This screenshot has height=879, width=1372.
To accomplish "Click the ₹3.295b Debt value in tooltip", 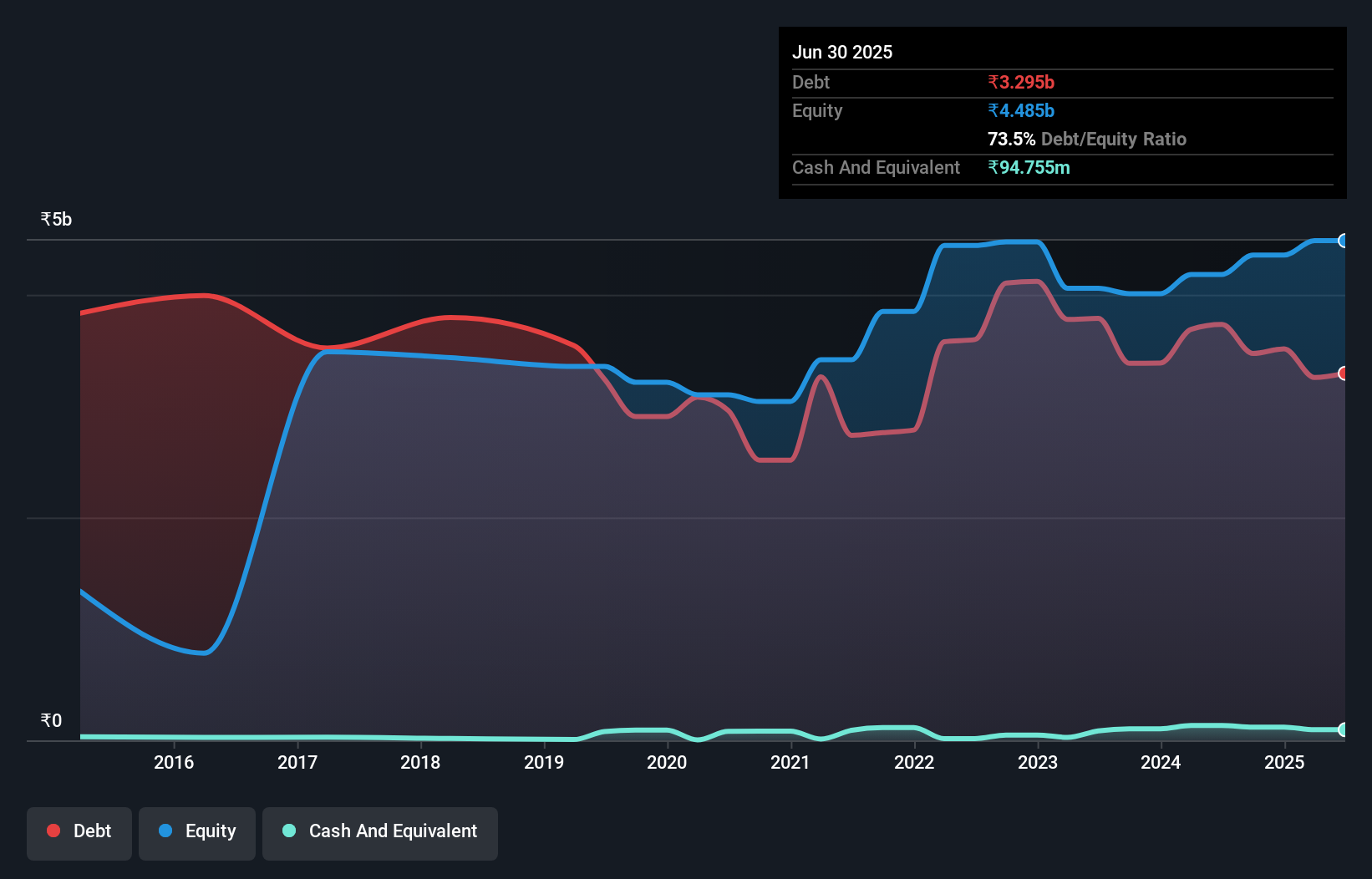I will pos(1021,82).
